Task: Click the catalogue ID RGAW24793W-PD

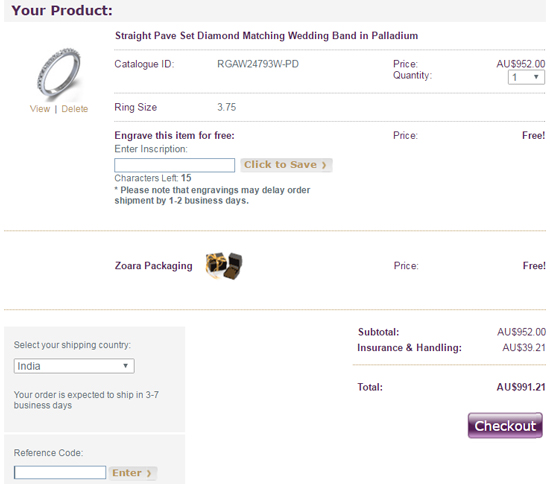Action: point(258,64)
